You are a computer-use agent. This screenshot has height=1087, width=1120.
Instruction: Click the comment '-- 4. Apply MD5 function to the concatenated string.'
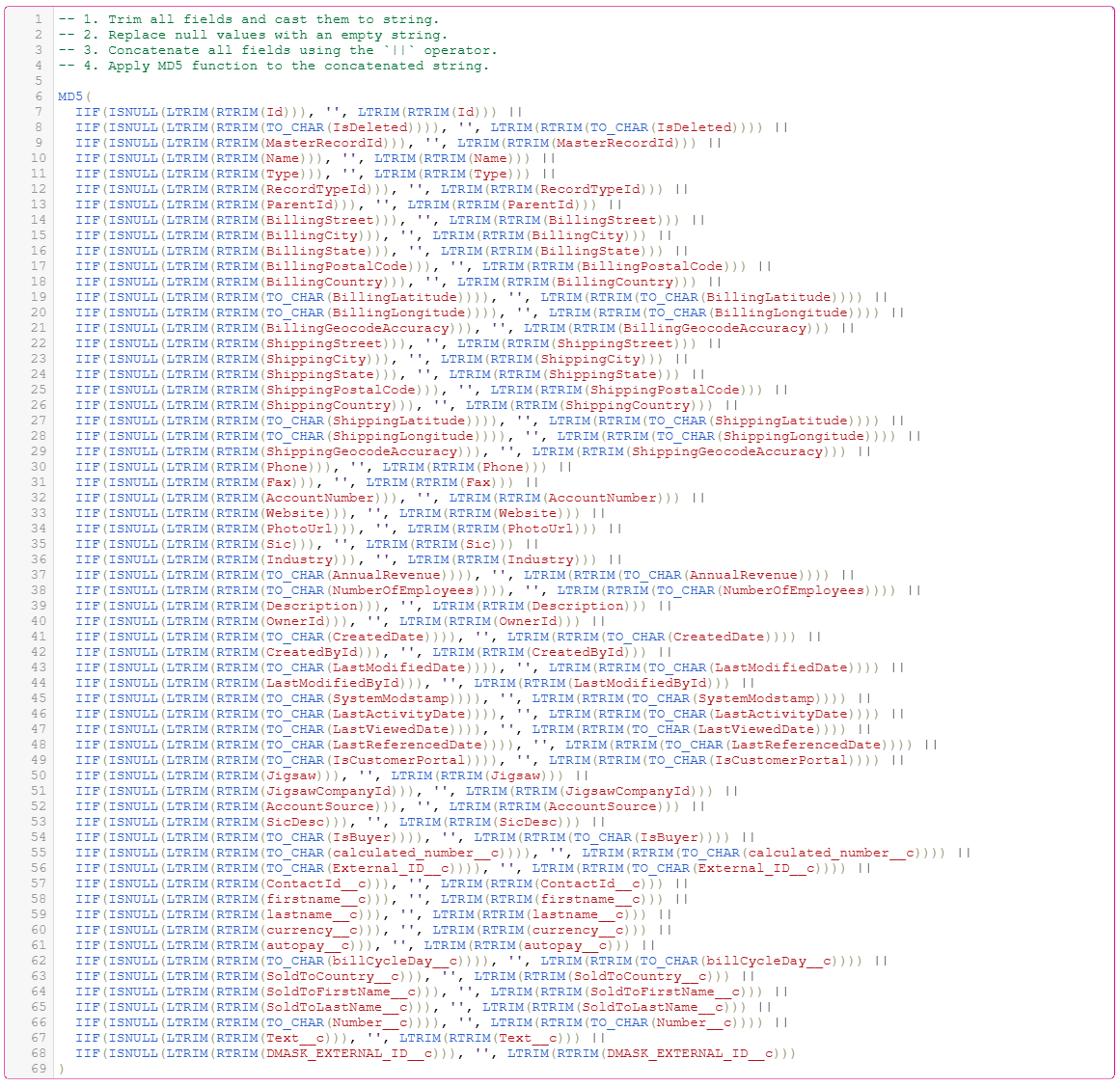coord(274,66)
